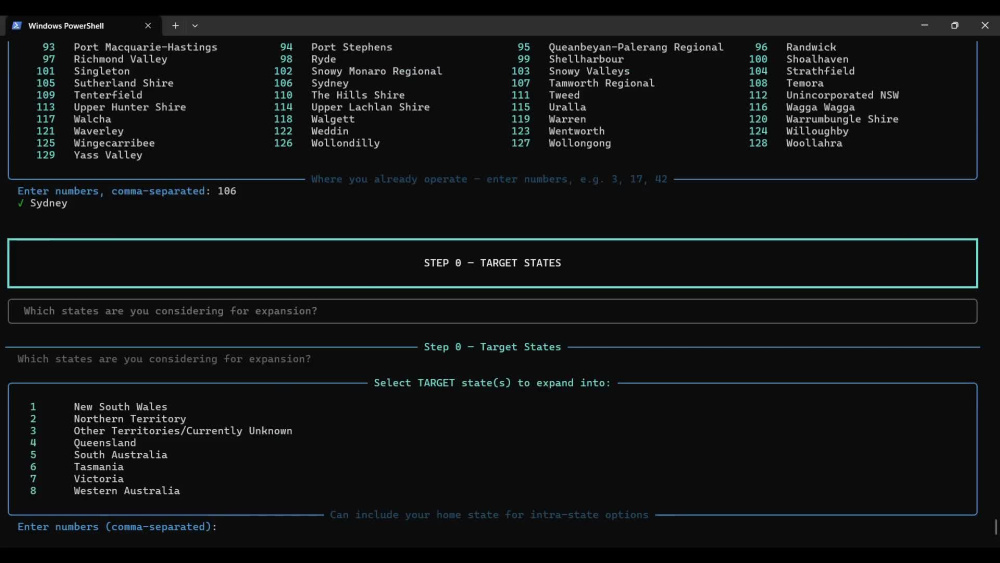The width and height of the screenshot is (1000, 563).
Task: Click the 'Tasmania' option
Action: [99, 467]
